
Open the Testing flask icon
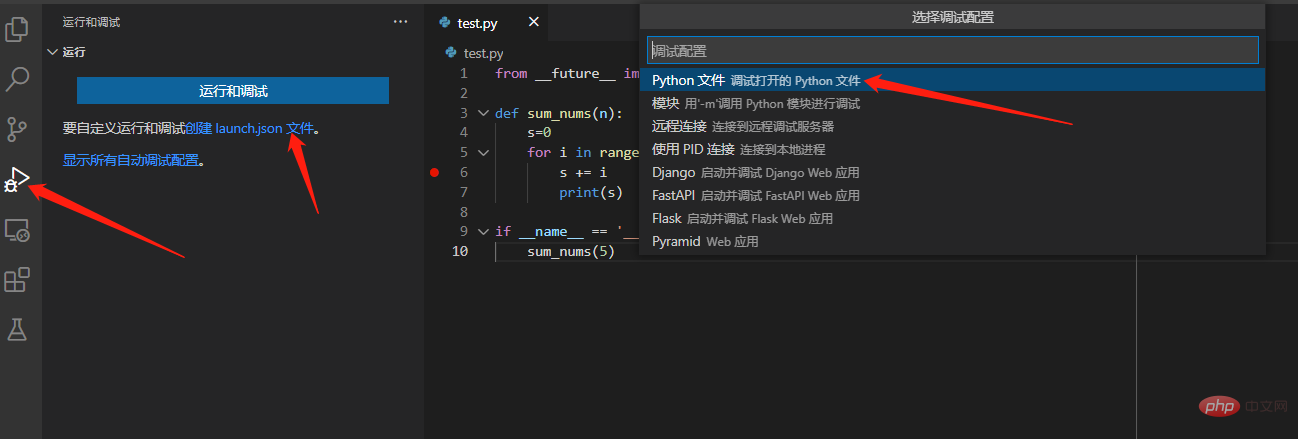click(x=17, y=329)
